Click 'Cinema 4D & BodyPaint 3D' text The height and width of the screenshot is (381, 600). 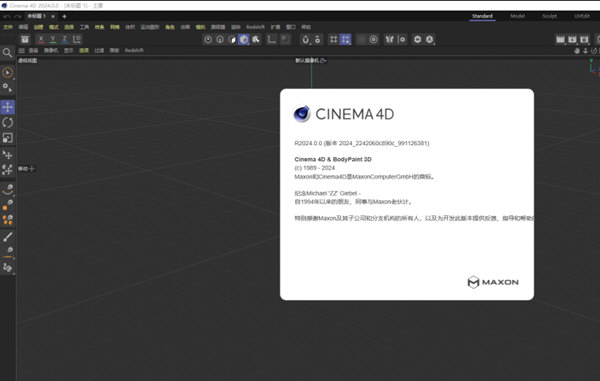(333, 160)
